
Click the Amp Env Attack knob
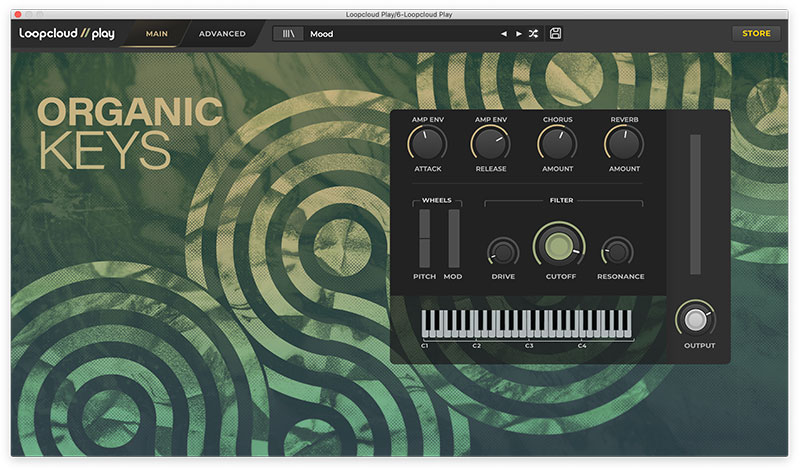coord(427,145)
